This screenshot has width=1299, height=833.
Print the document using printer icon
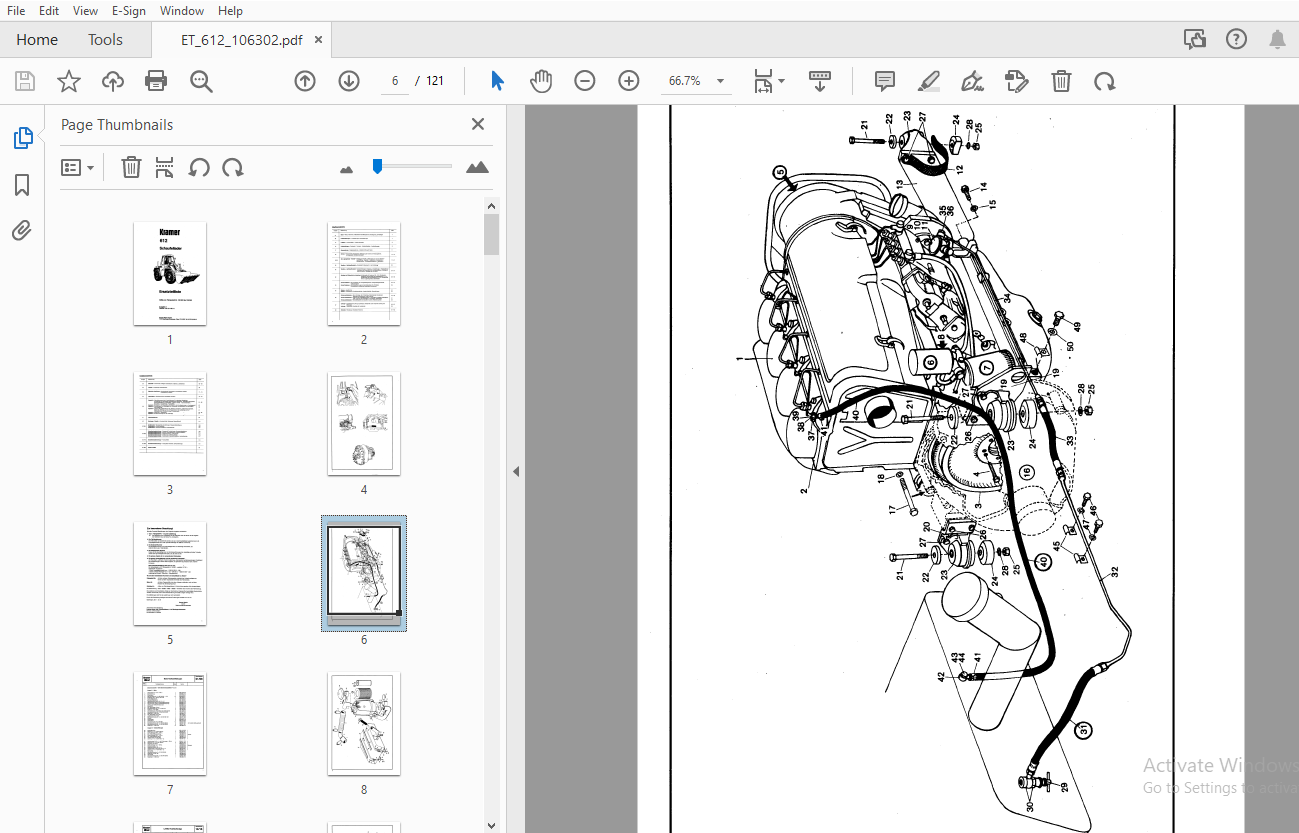156,81
